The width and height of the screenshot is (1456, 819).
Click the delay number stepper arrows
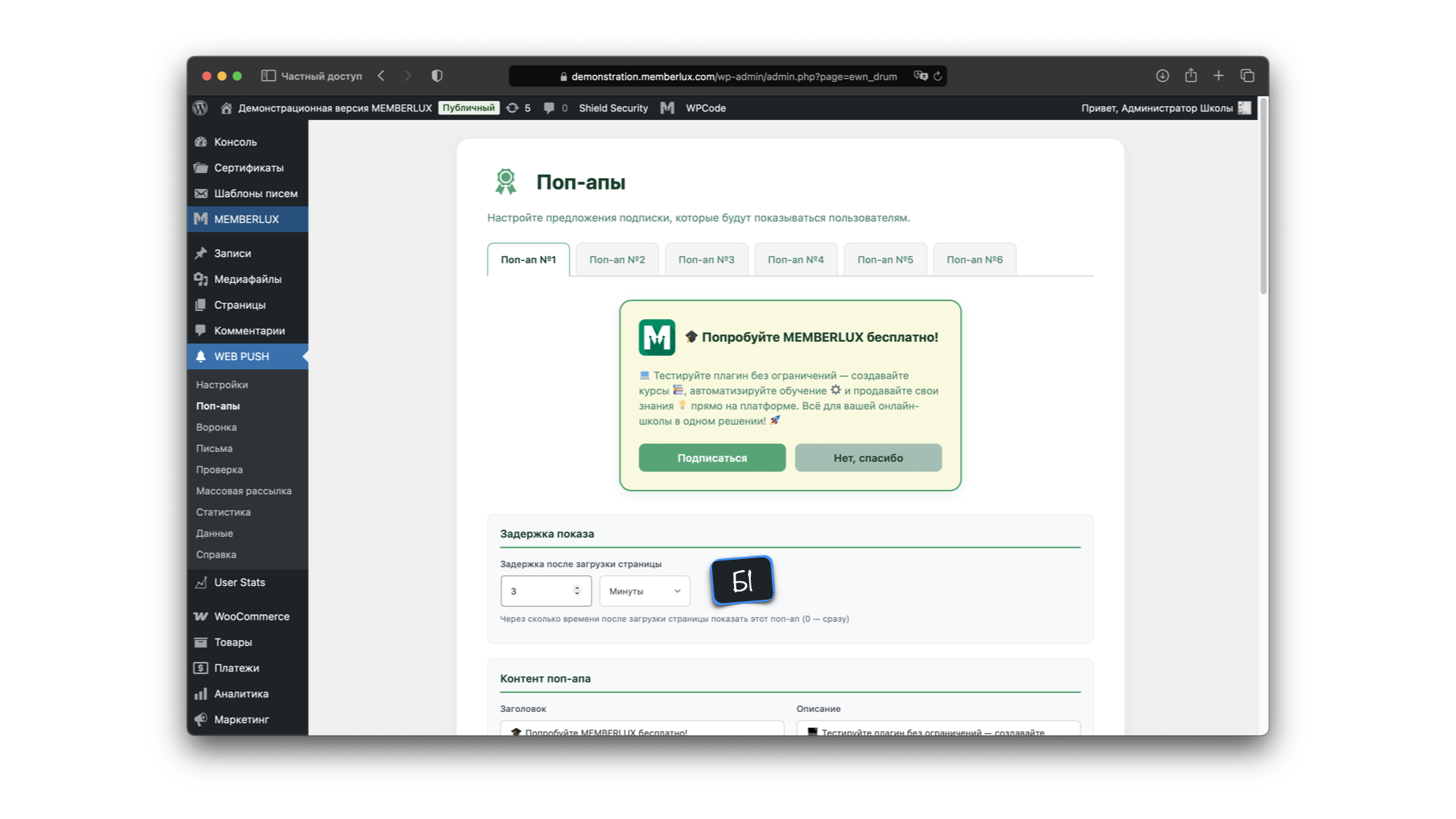click(577, 591)
